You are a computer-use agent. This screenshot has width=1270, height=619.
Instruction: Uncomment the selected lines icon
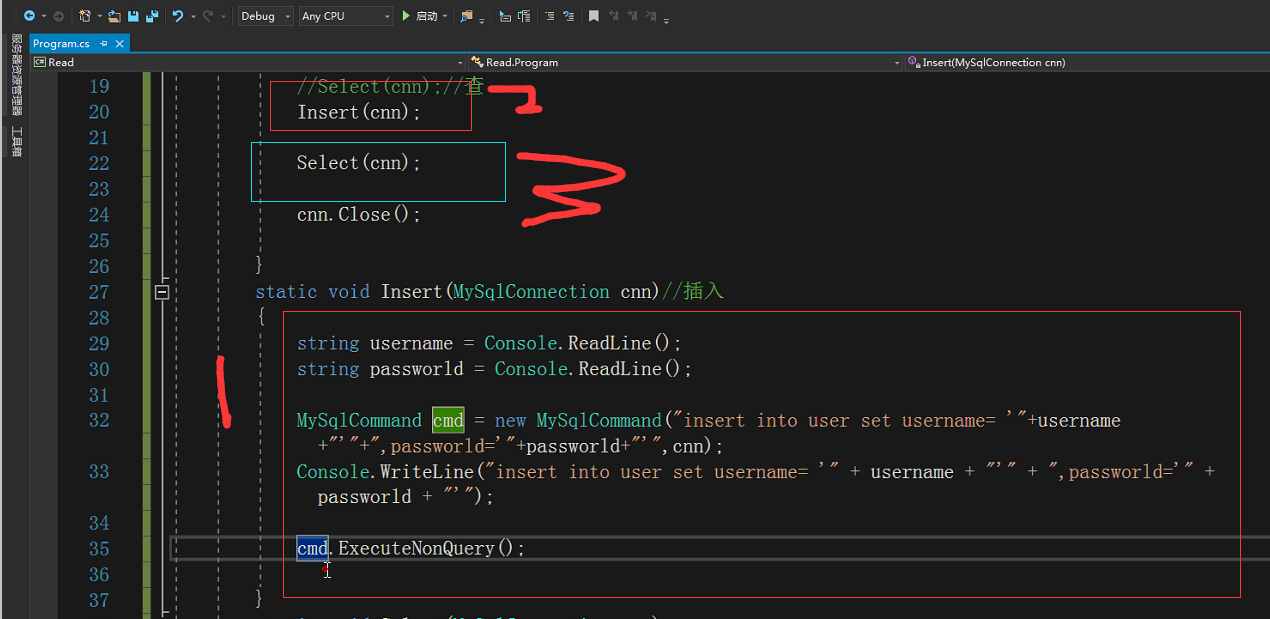568,16
